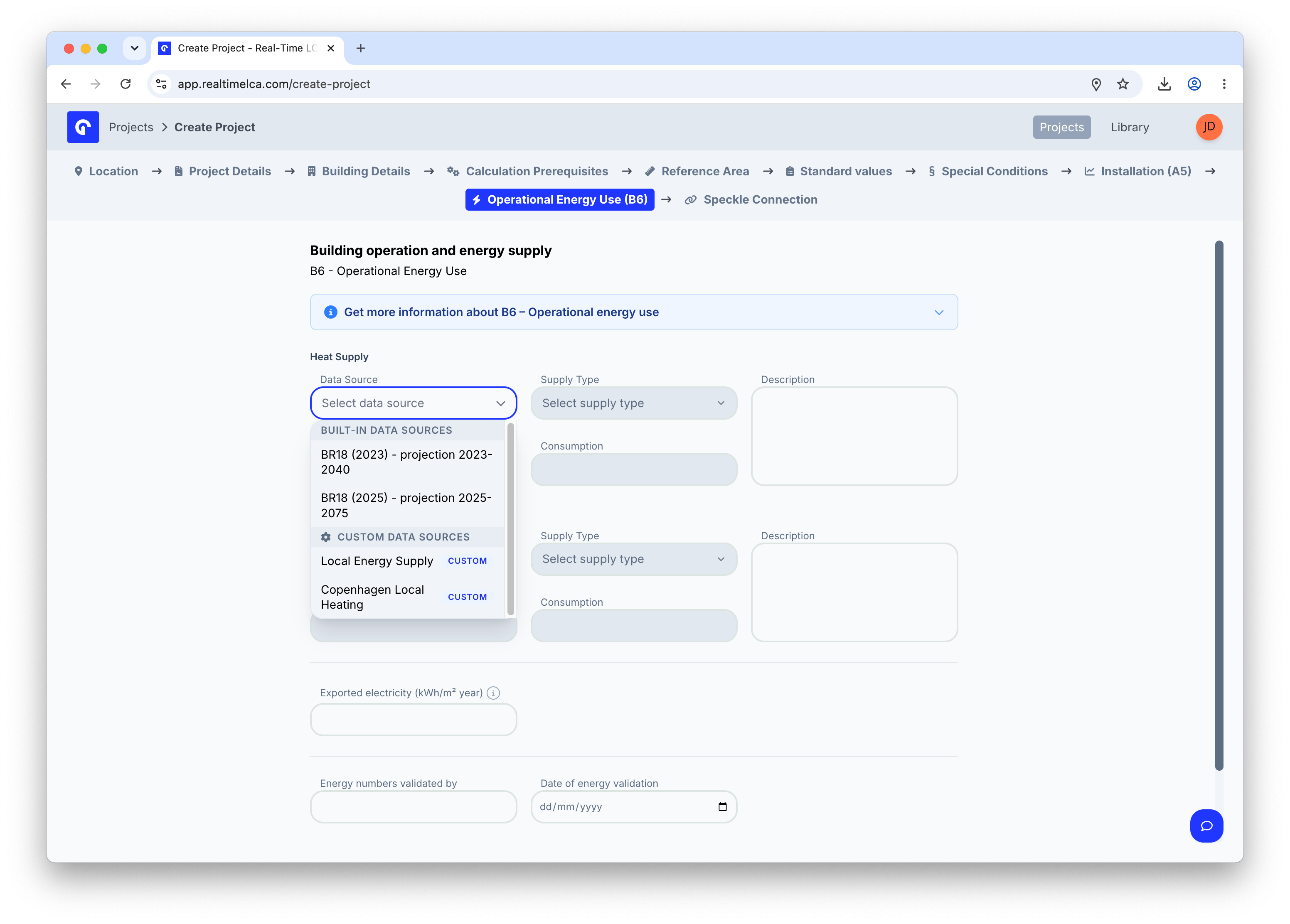Click the Exported electricity input field
The height and width of the screenshot is (924, 1290).
tap(414, 719)
